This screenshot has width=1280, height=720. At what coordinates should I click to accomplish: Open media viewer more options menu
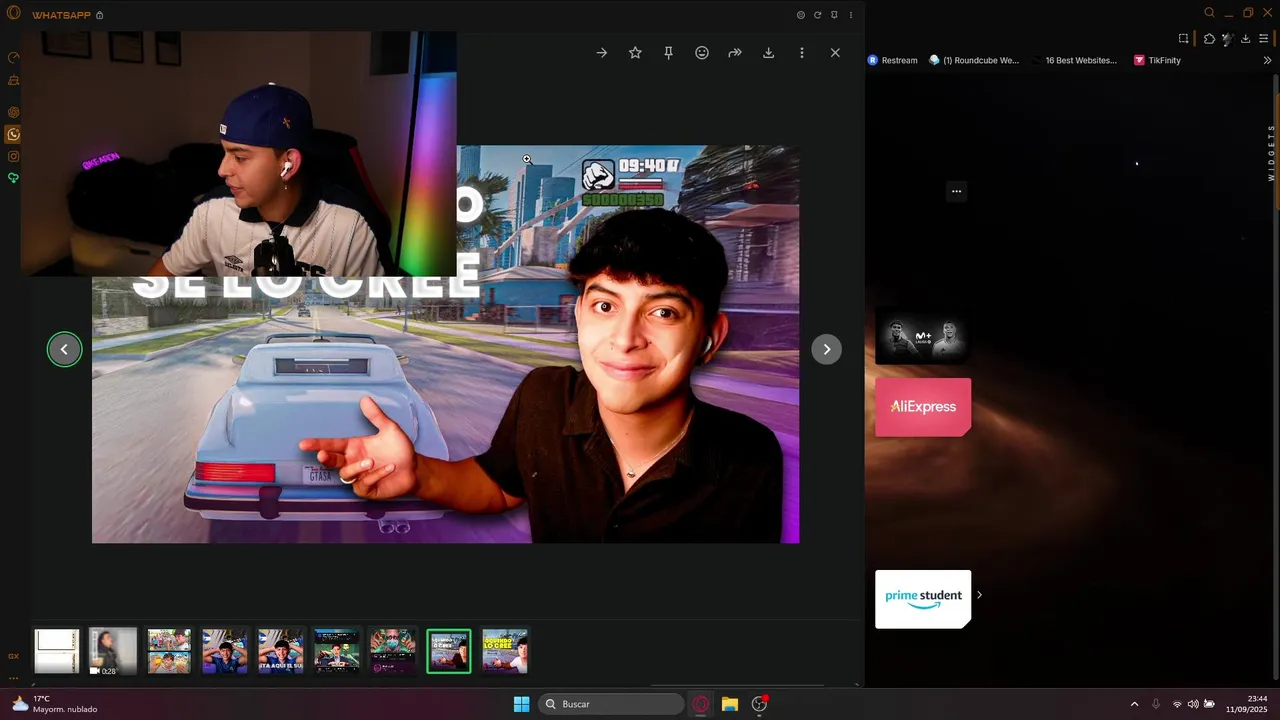(802, 53)
